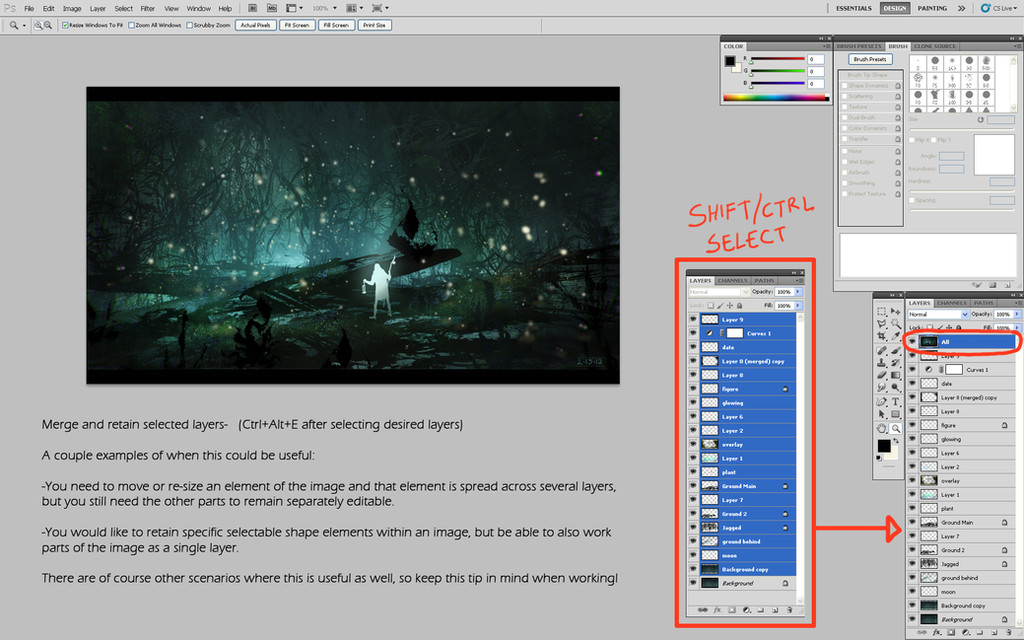This screenshot has width=1024, height=640.
Task: Select the History Brush tool
Action: (895, 362)
